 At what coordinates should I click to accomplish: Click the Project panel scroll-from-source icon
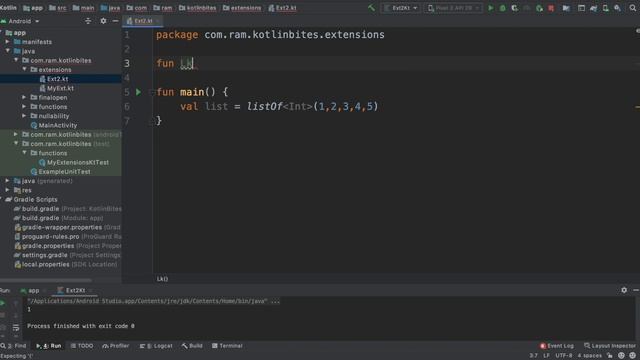point(88,21)
